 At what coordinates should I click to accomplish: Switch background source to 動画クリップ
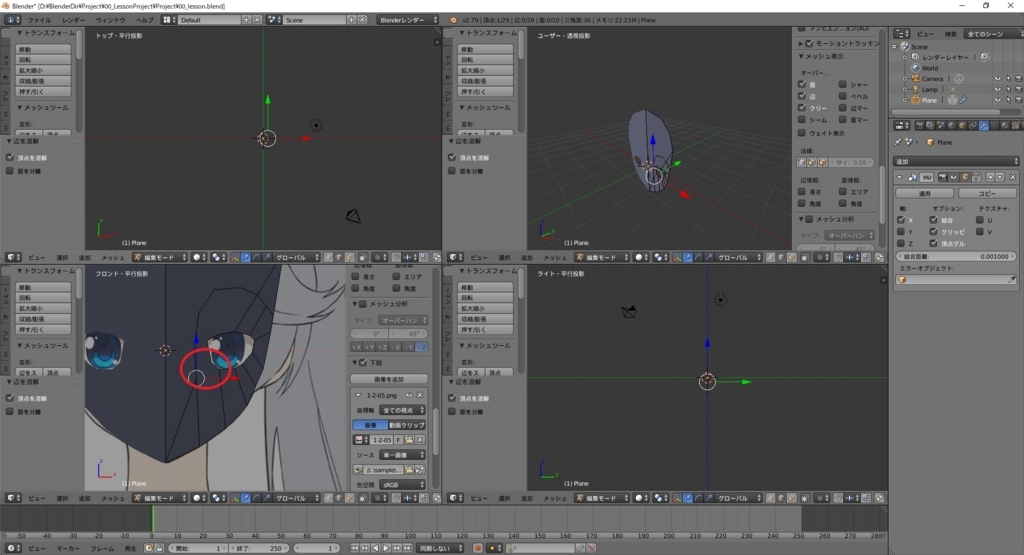pos(406,426)
